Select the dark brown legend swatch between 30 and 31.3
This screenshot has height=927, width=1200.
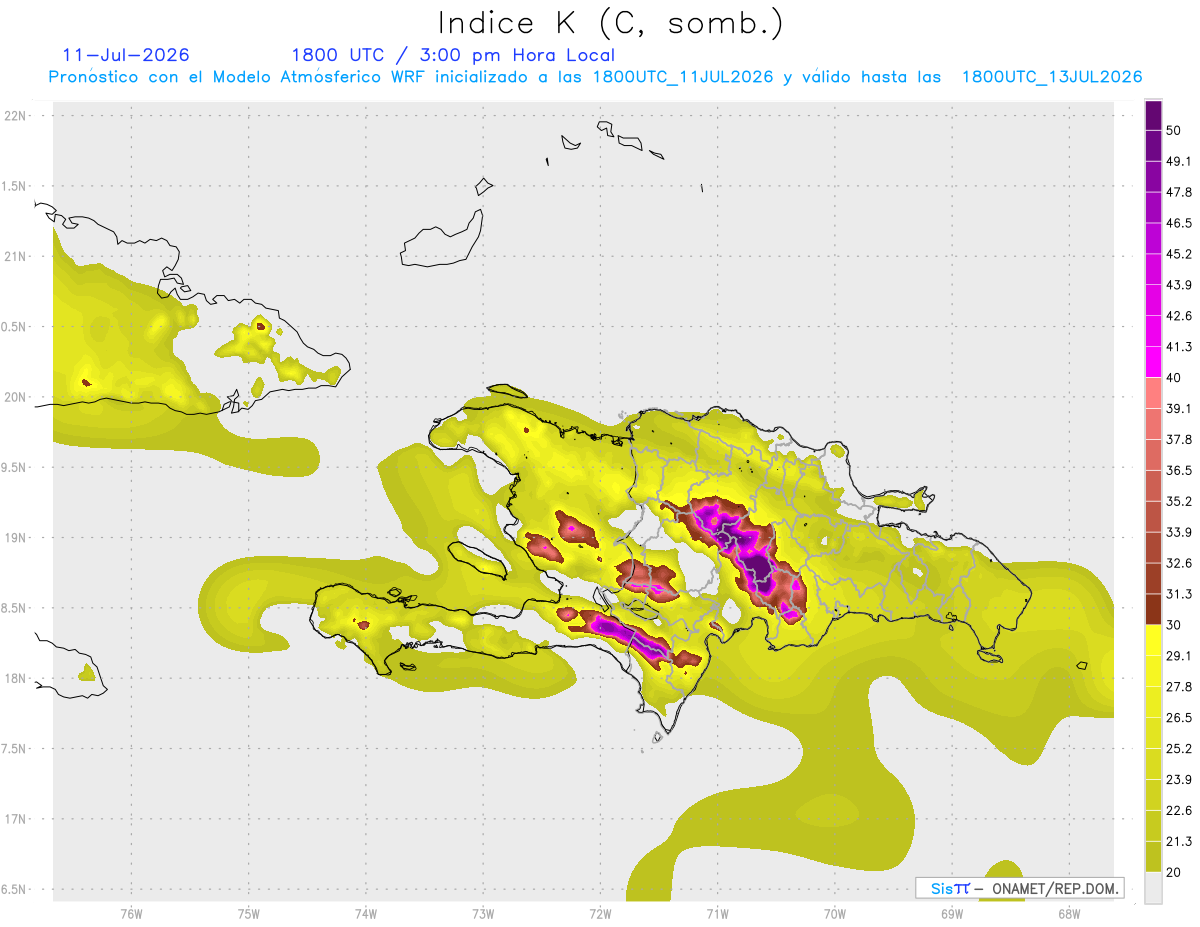click(x=1153, y=609)
